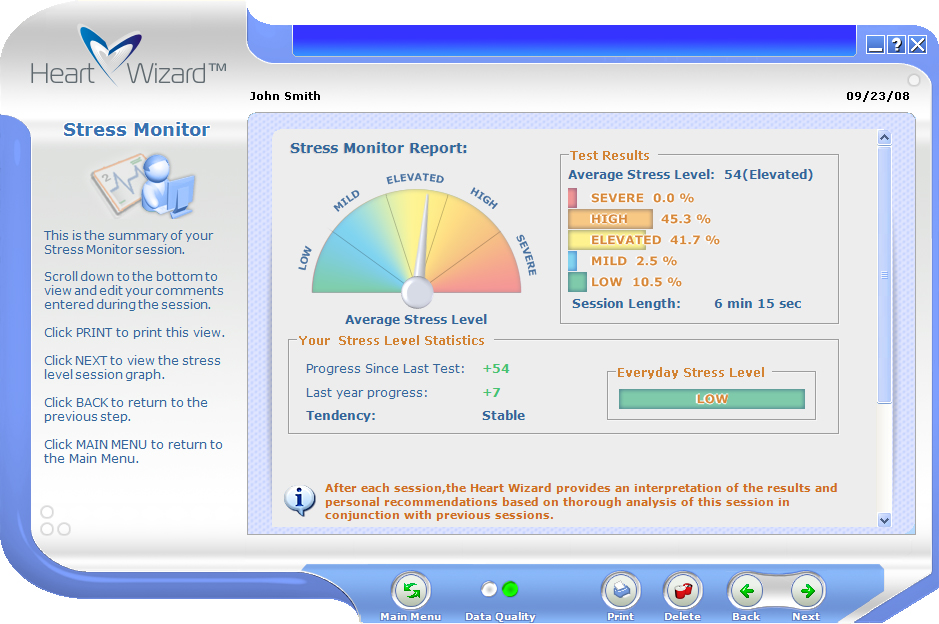Click the Heart Wizard logo
The width and height of the screenshot is (939, 624).
point(128,58)
